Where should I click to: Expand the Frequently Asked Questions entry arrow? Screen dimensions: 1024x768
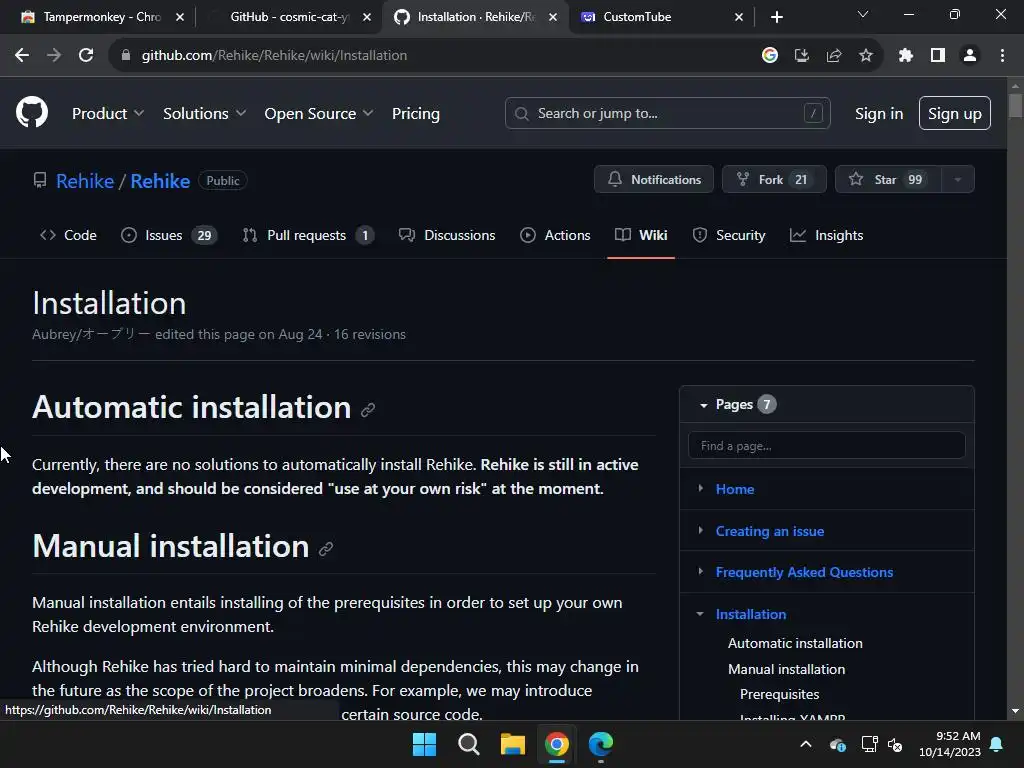700,571
